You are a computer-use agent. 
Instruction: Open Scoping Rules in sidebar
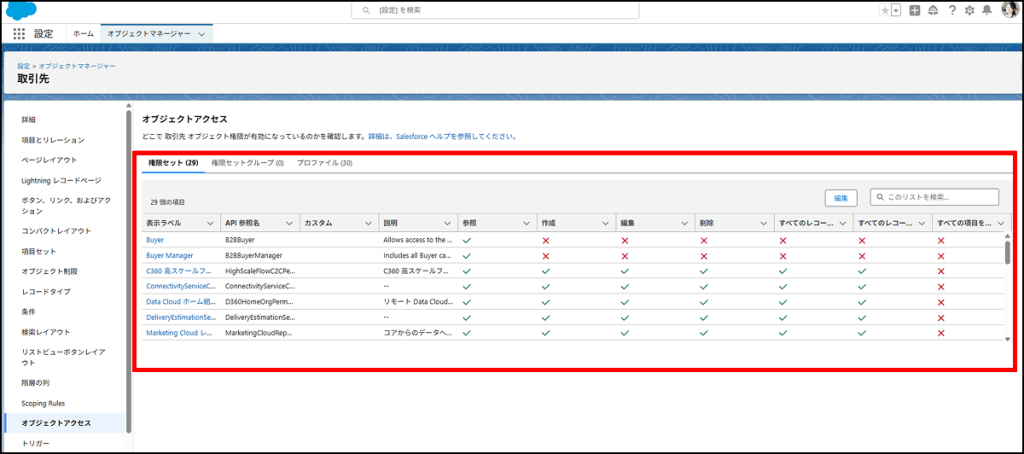tap(43, 403)
